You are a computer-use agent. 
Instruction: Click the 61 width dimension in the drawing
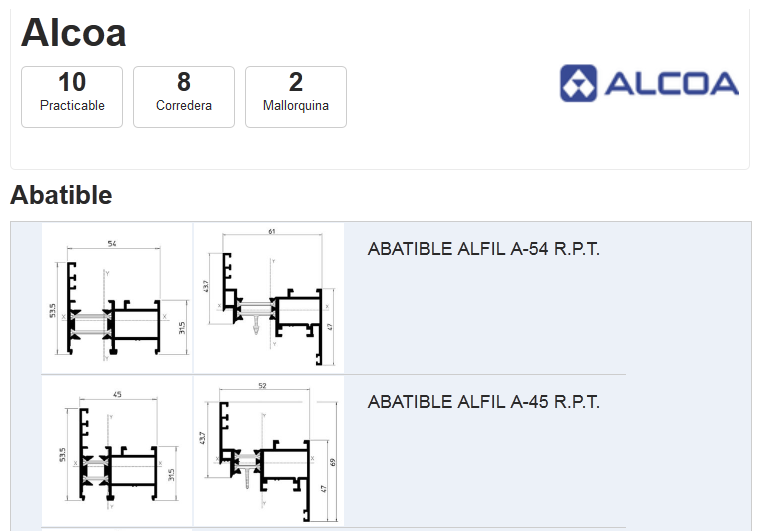[x=272, y=232]
